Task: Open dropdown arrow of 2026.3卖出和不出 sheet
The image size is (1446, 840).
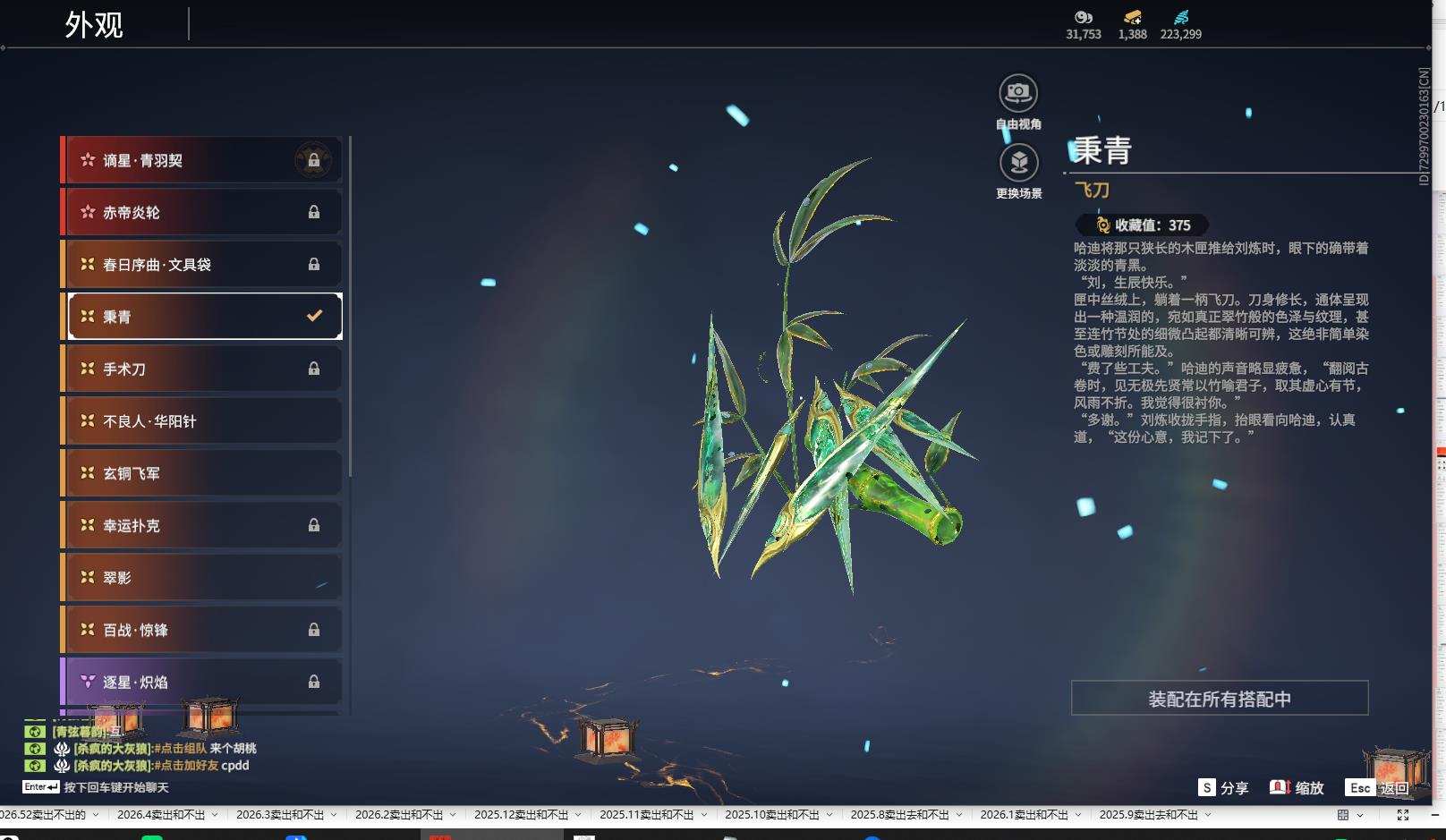Action: click(334, 815)
